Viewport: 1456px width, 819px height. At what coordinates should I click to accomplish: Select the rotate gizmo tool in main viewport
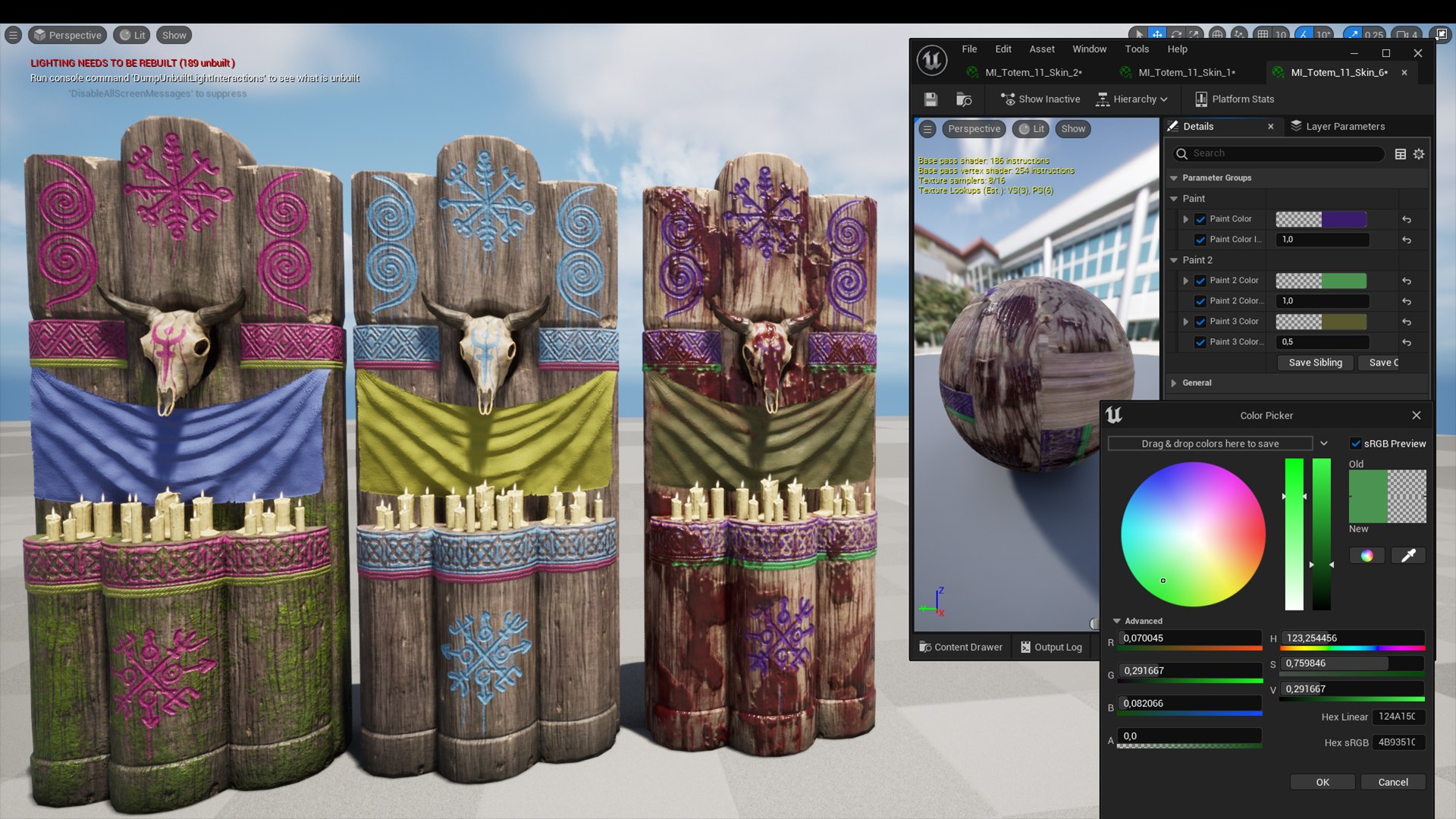pyautogui.click(x=1175, y=35)
